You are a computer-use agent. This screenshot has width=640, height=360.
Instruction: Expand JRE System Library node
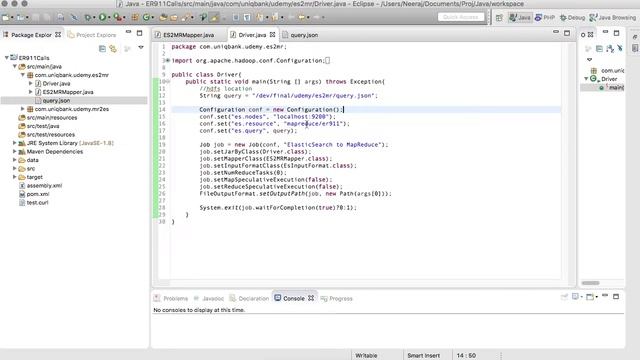pyautogui.click(x=15, y=143)
